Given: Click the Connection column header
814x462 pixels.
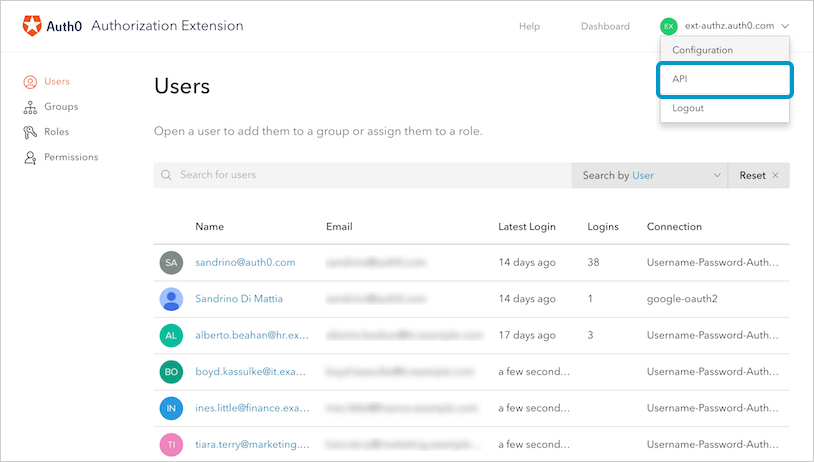Looking at the screenshot, I should (x=674, y=226).
